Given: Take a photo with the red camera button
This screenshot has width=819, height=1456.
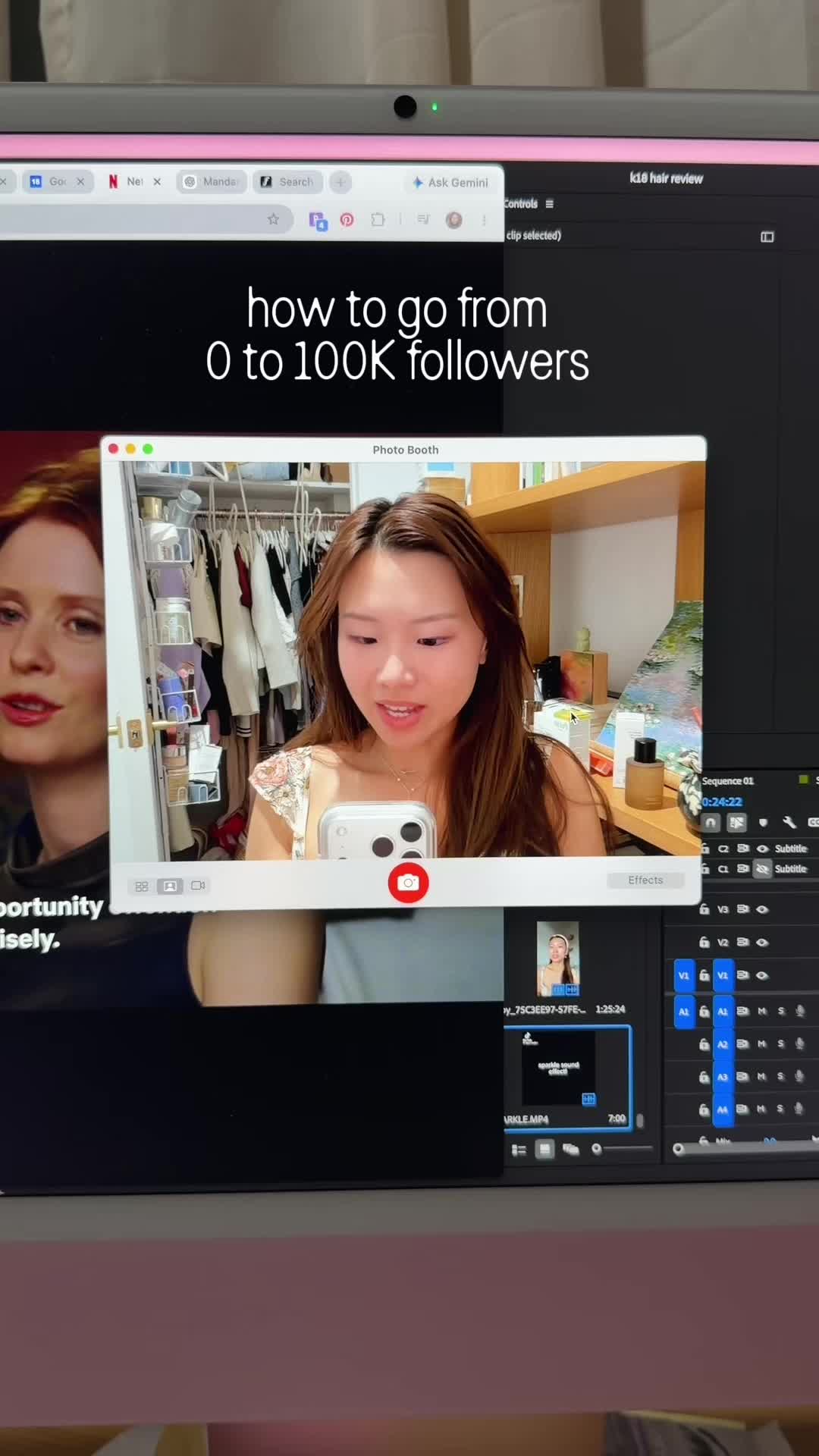Looking at the screenshot, I should pyautogui.click(x=408, y=883).
